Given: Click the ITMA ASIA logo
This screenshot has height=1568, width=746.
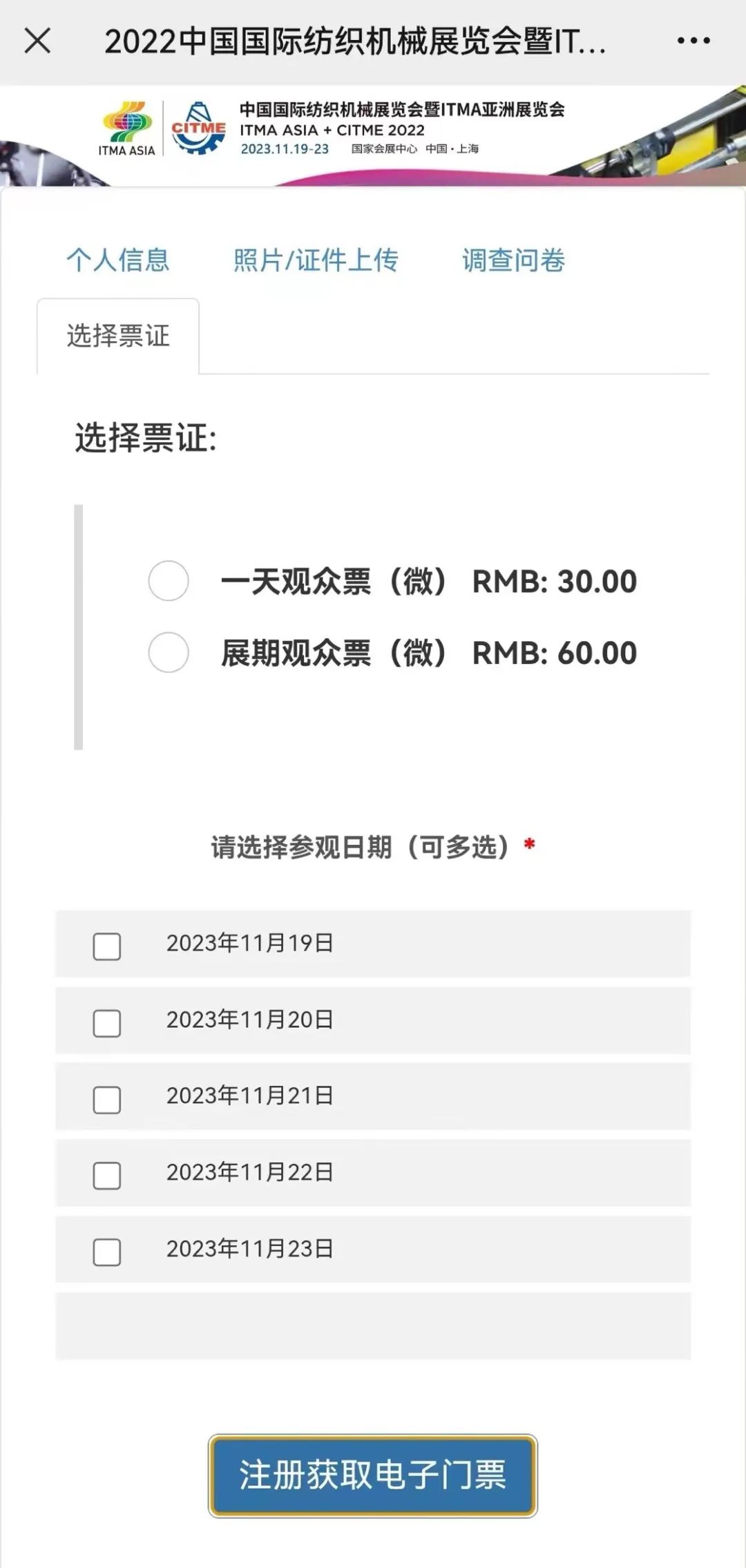Looking at the screenshot, I should coord(127,128).
